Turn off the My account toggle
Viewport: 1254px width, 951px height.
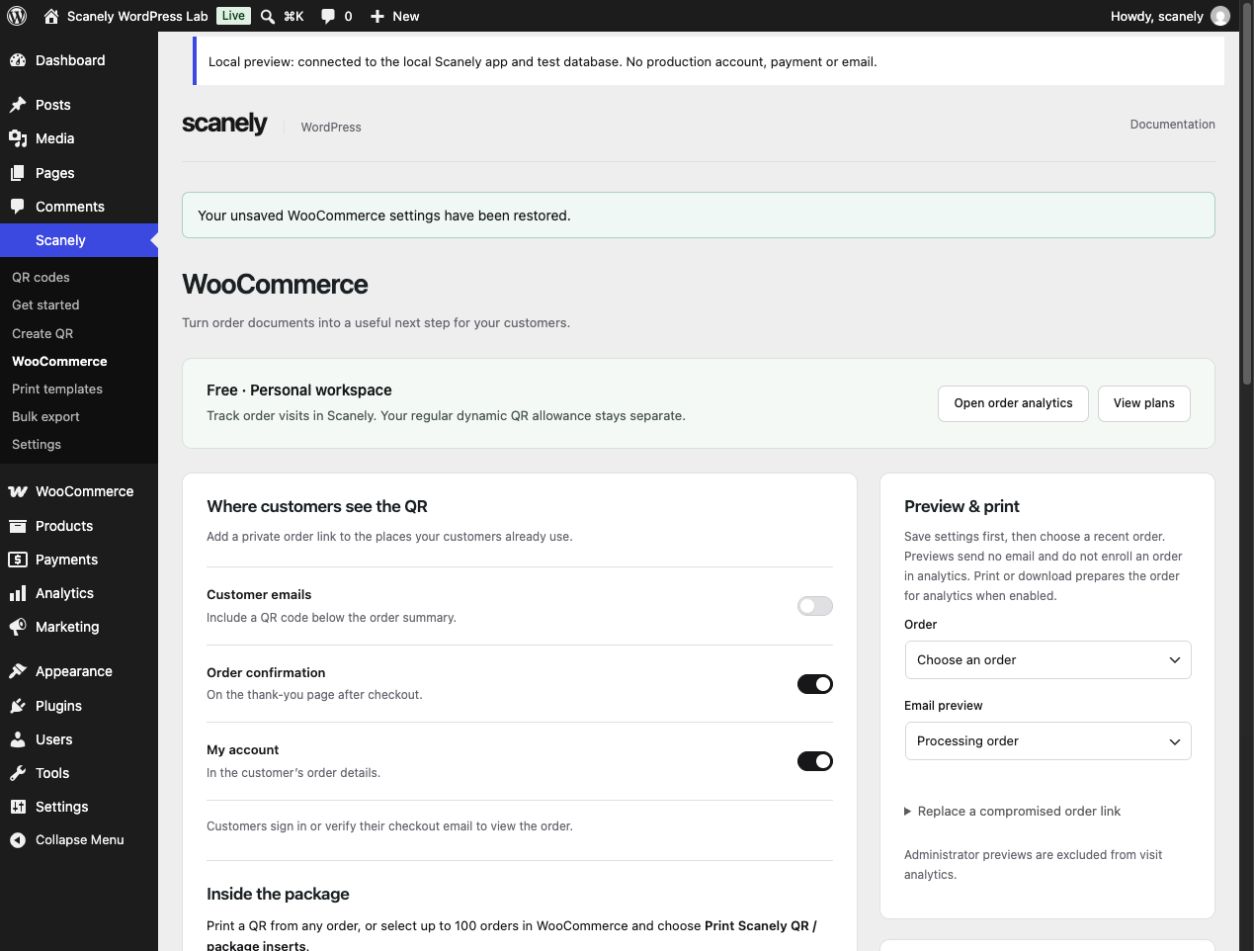coord(814,761)
